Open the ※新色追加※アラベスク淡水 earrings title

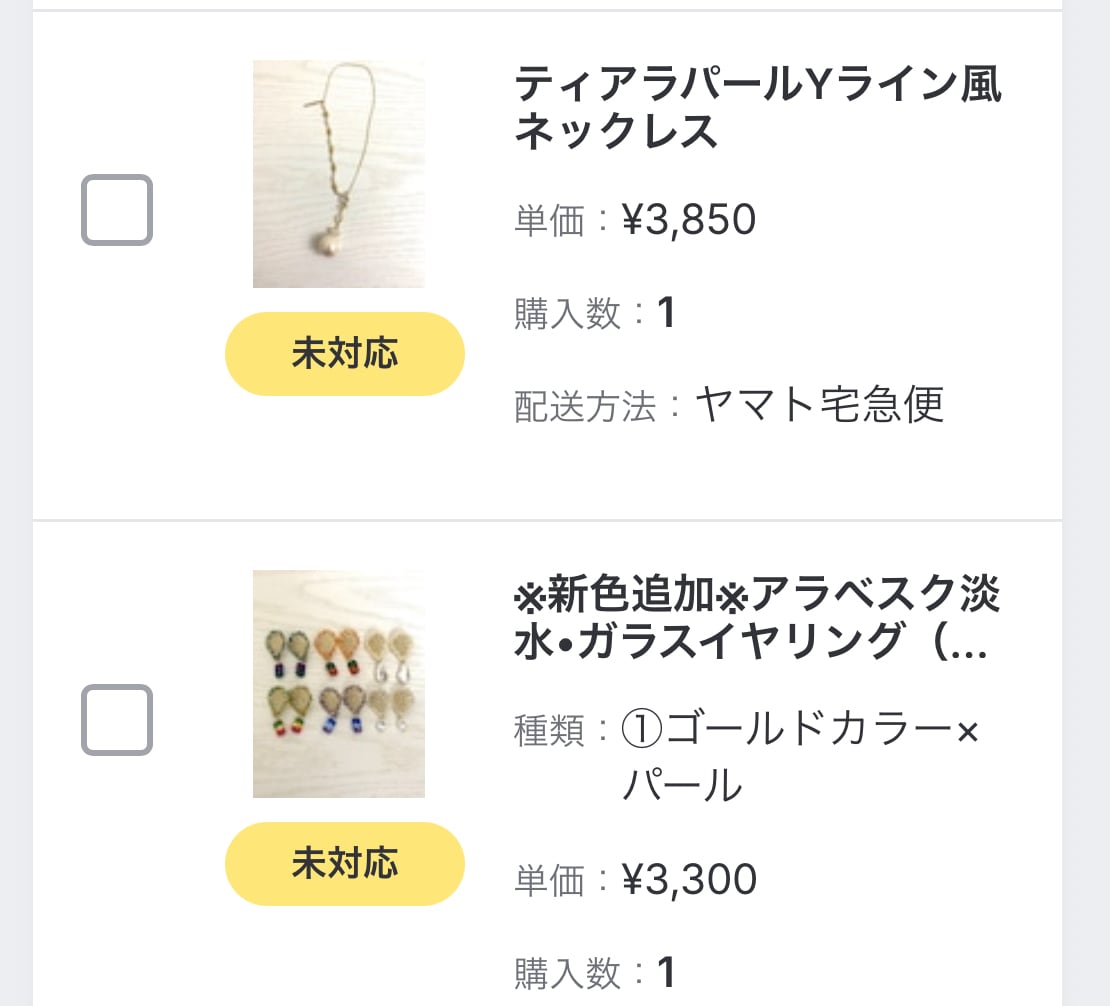pos(757,618)
